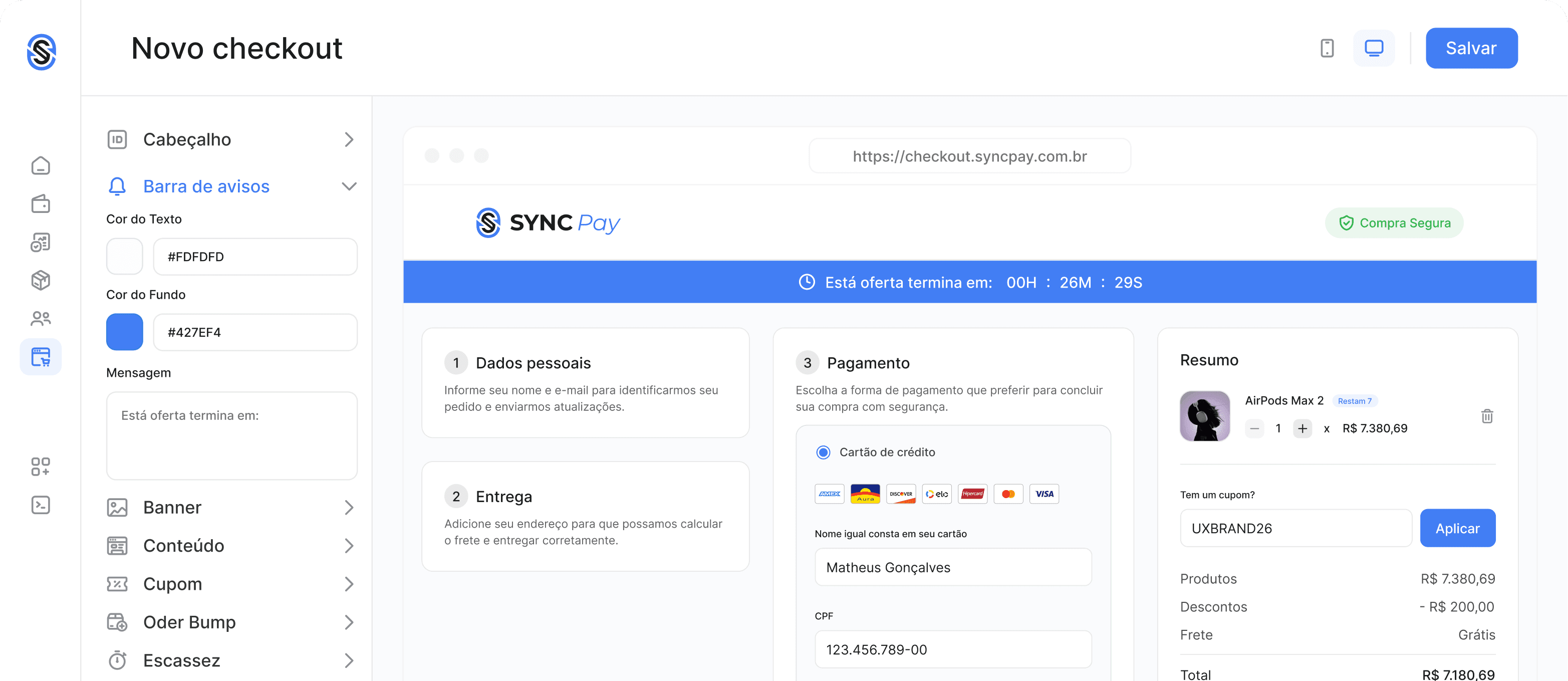Click the Aplicar coupon button
The width and height of the screenshot is (1568, 681).
(1457, 528)
